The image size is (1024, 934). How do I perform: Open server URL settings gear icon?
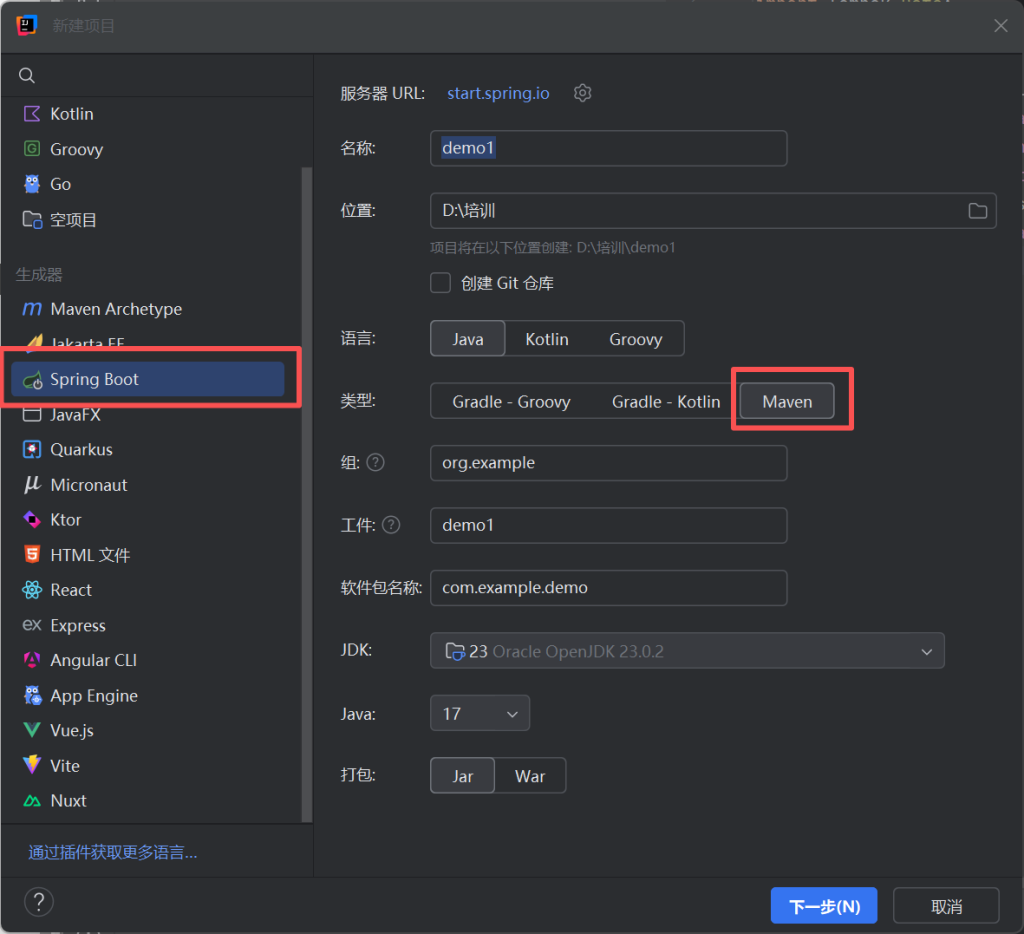pos(583,93)
